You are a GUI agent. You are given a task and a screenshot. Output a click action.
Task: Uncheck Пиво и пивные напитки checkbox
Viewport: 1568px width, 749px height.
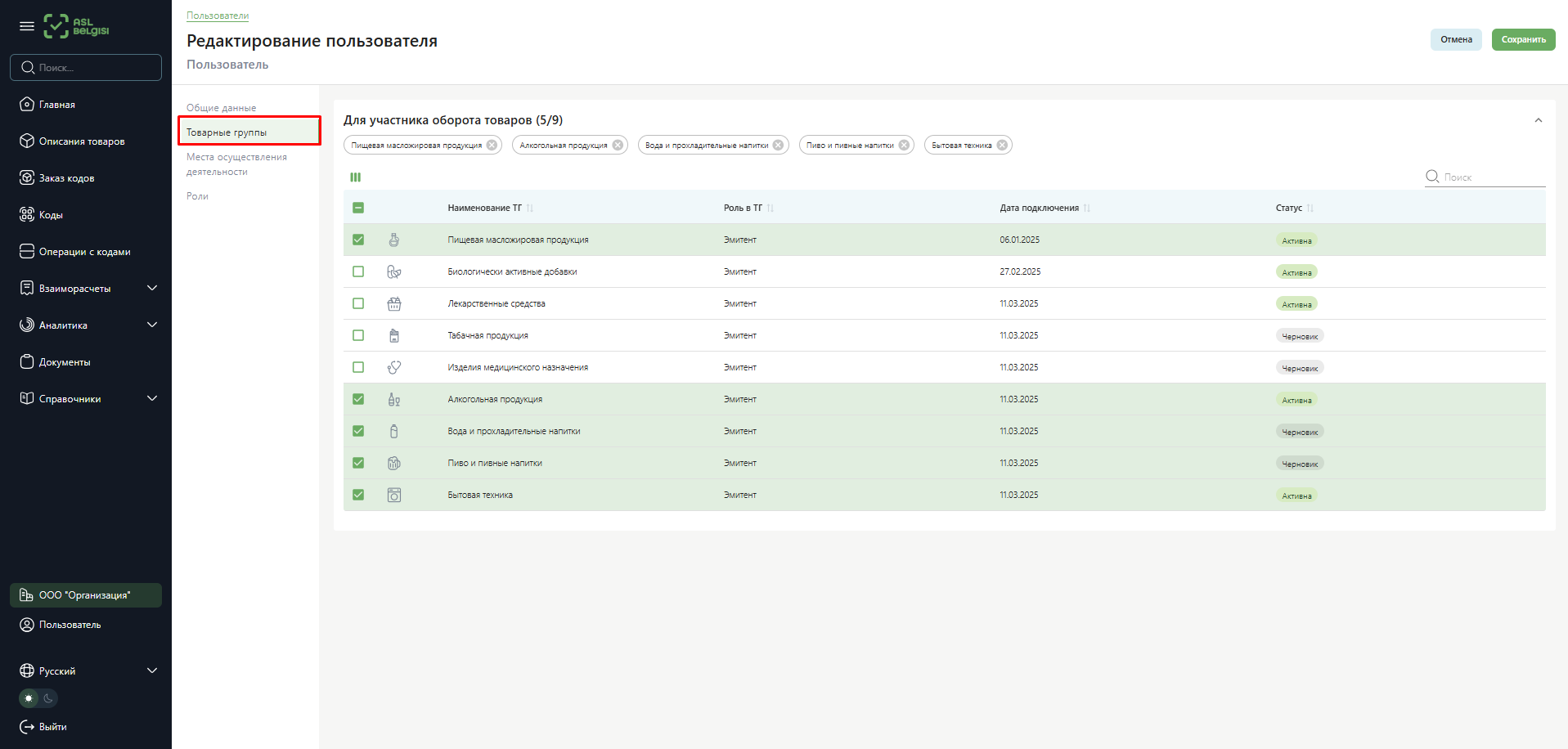[x=358, y=463]
